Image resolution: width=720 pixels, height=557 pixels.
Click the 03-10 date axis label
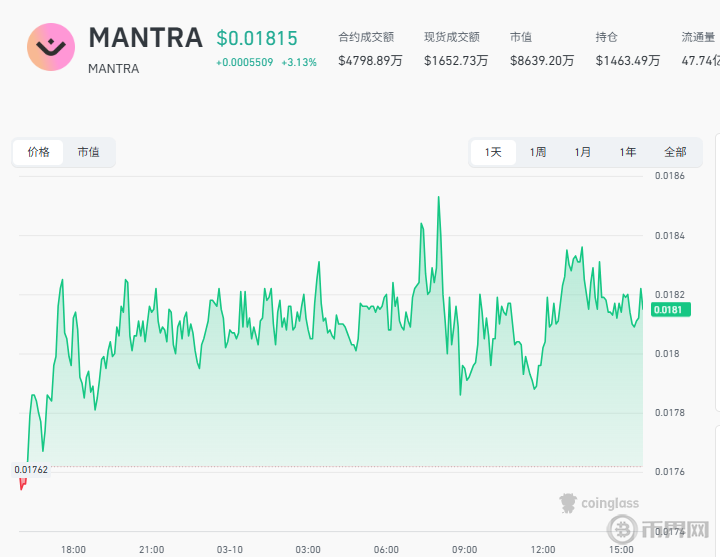pyautogui.click(x=230, y=550)
